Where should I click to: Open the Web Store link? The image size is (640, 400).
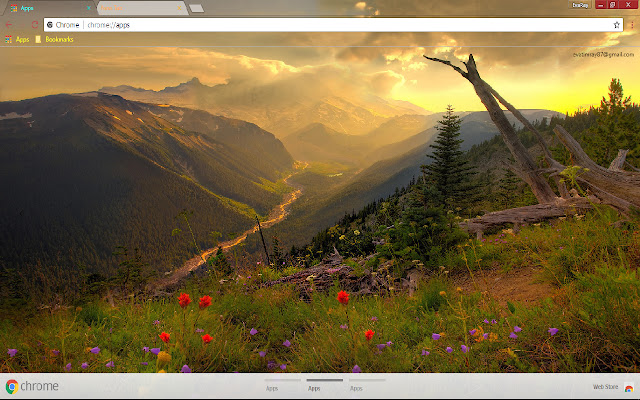coord(605,387)
